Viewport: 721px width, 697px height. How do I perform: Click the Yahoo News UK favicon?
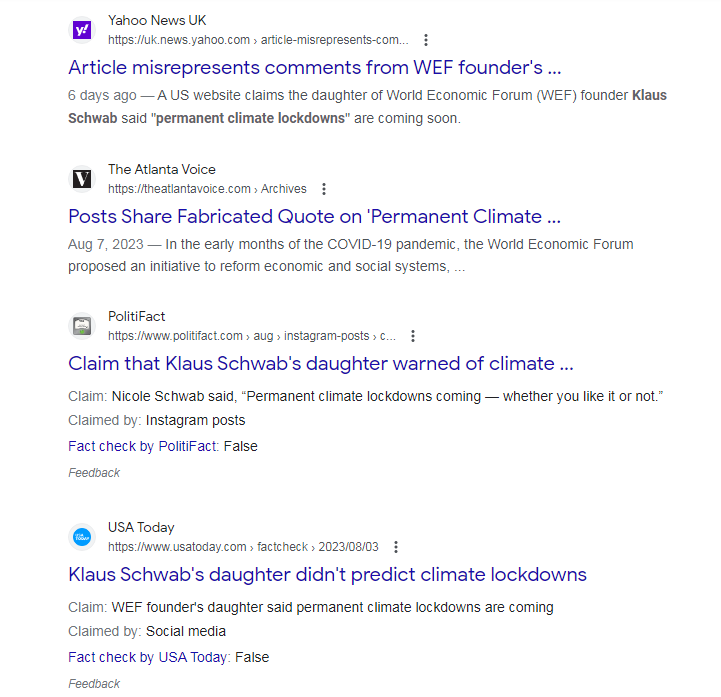pos(82,30)
